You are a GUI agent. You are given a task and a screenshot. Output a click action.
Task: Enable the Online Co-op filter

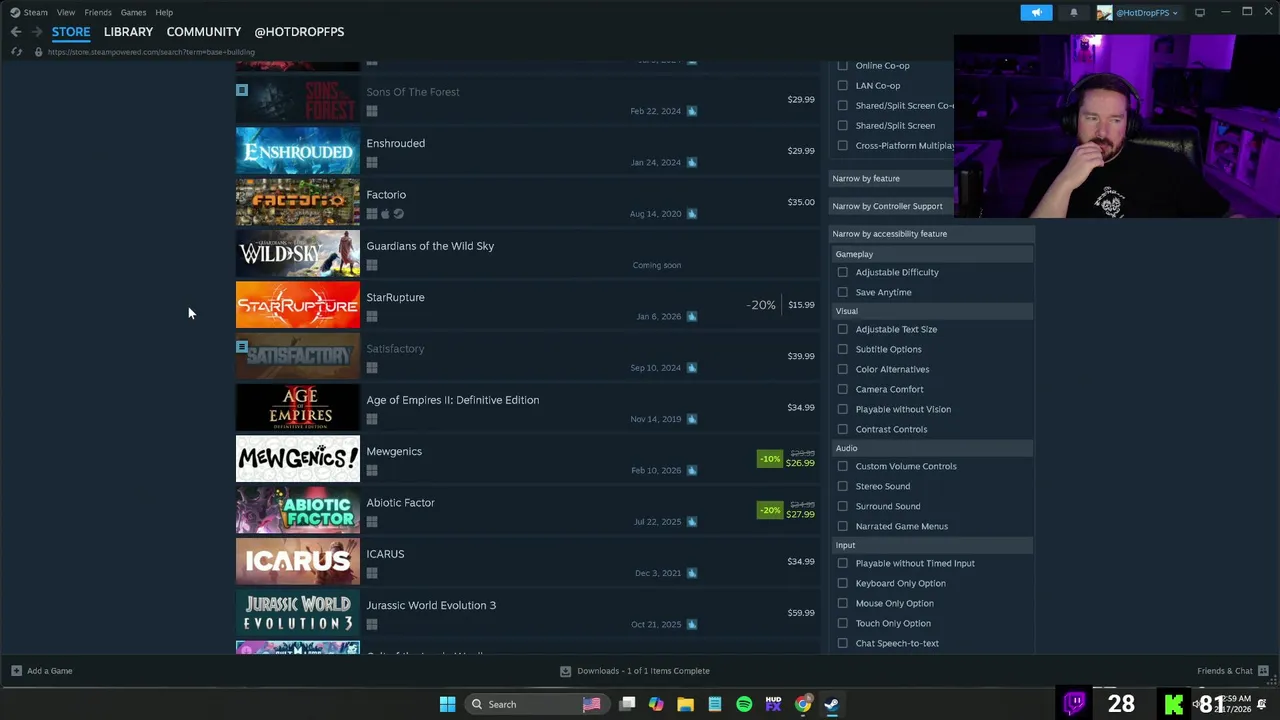tap(842, 65)
